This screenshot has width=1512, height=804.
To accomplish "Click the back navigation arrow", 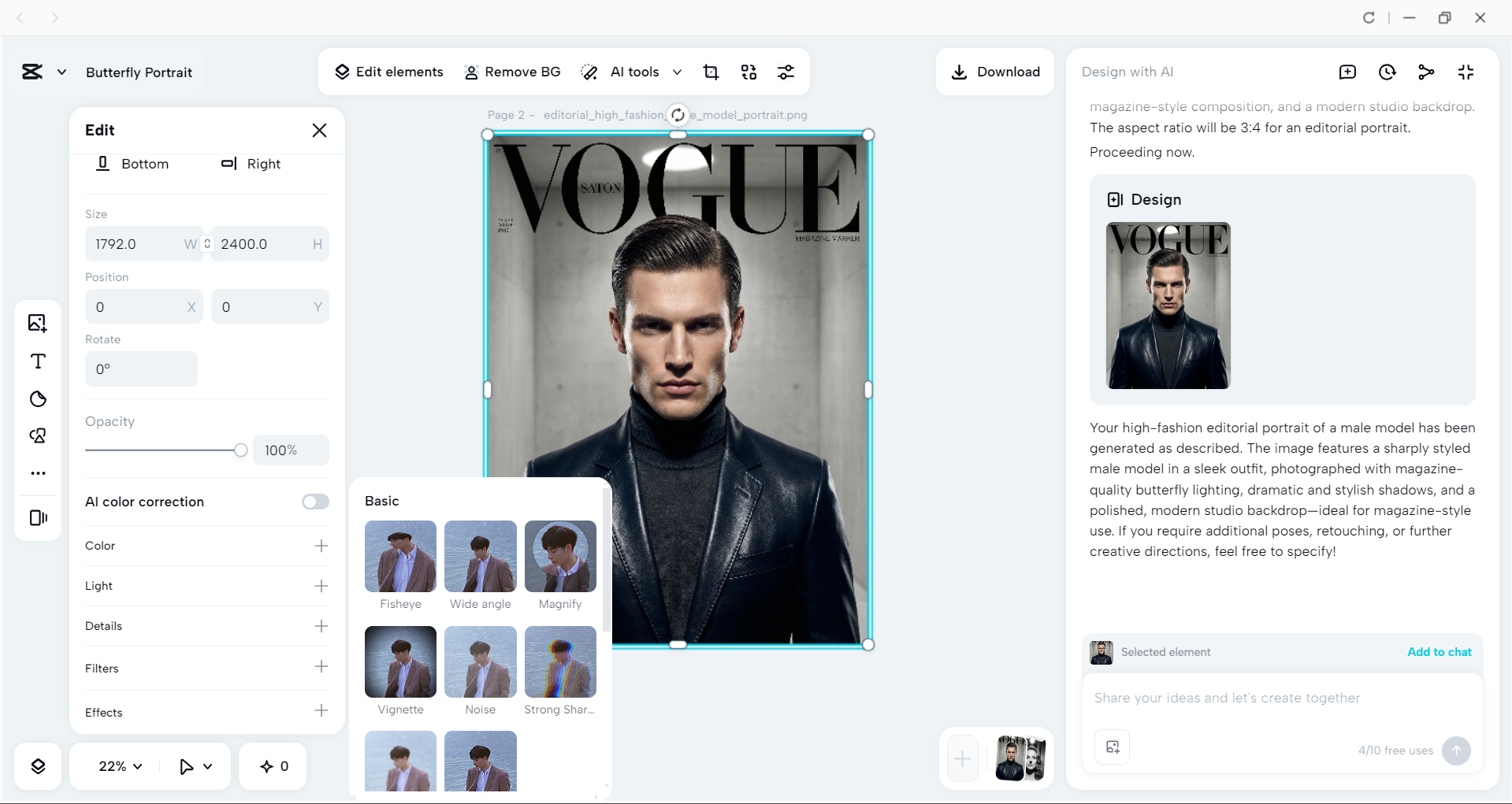I will coord(20,17).
